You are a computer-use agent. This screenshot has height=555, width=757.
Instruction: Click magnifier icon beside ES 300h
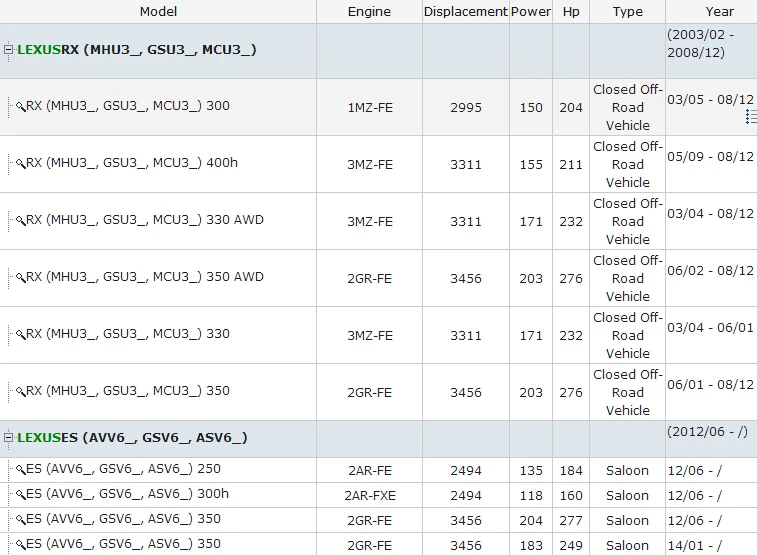(x=20, y=495)
